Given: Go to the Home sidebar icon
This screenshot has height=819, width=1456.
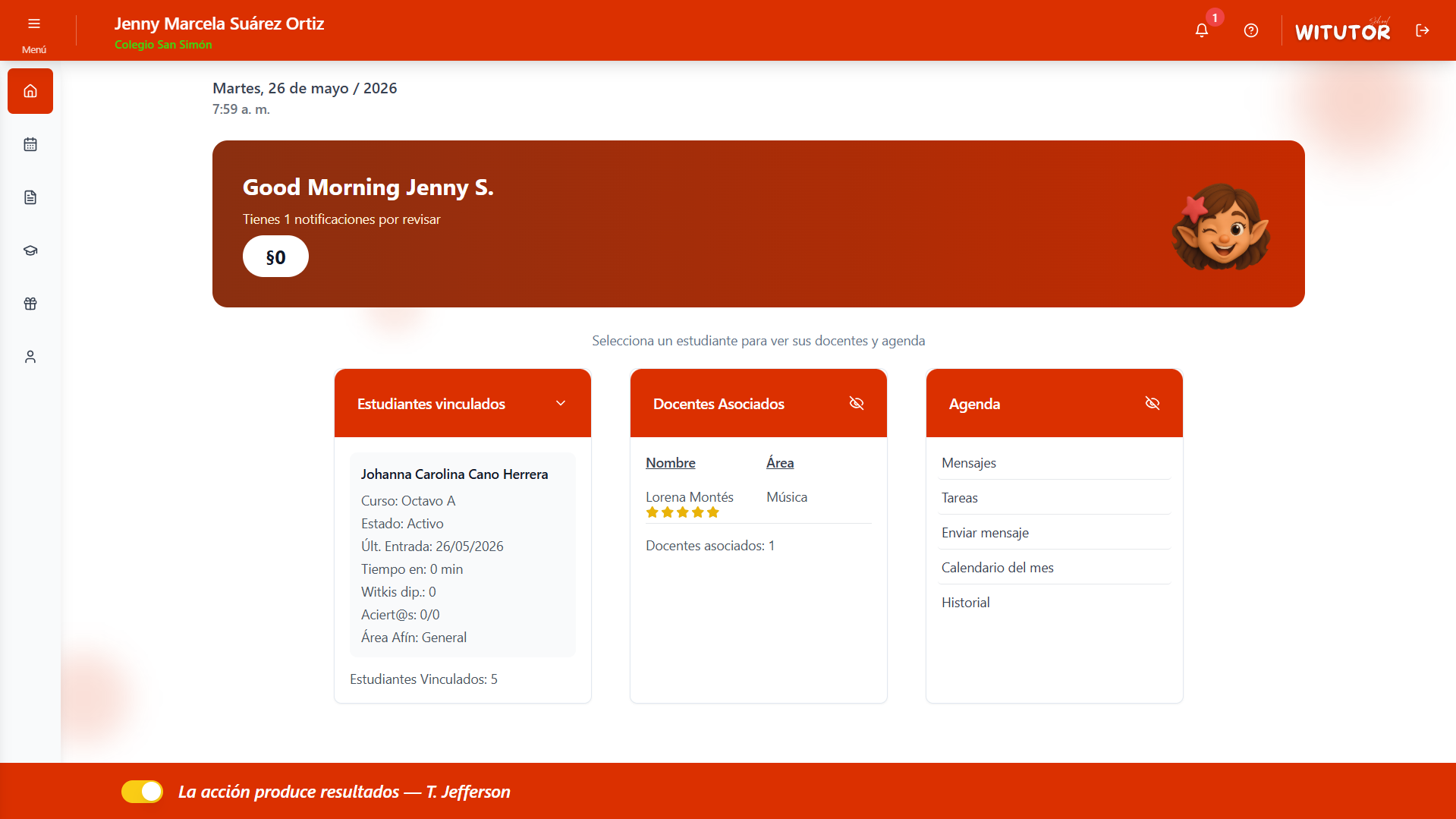Looking at the screenshot, I should [x=30, y=91].
